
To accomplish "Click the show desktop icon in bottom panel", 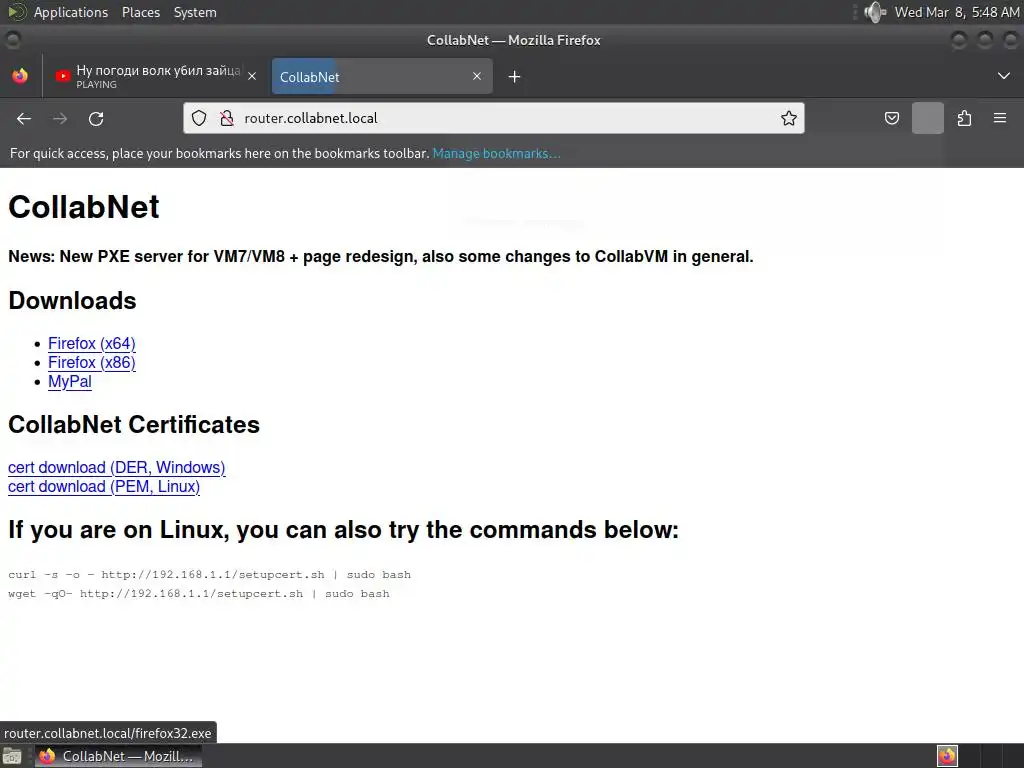I will (x=12, y=756).
